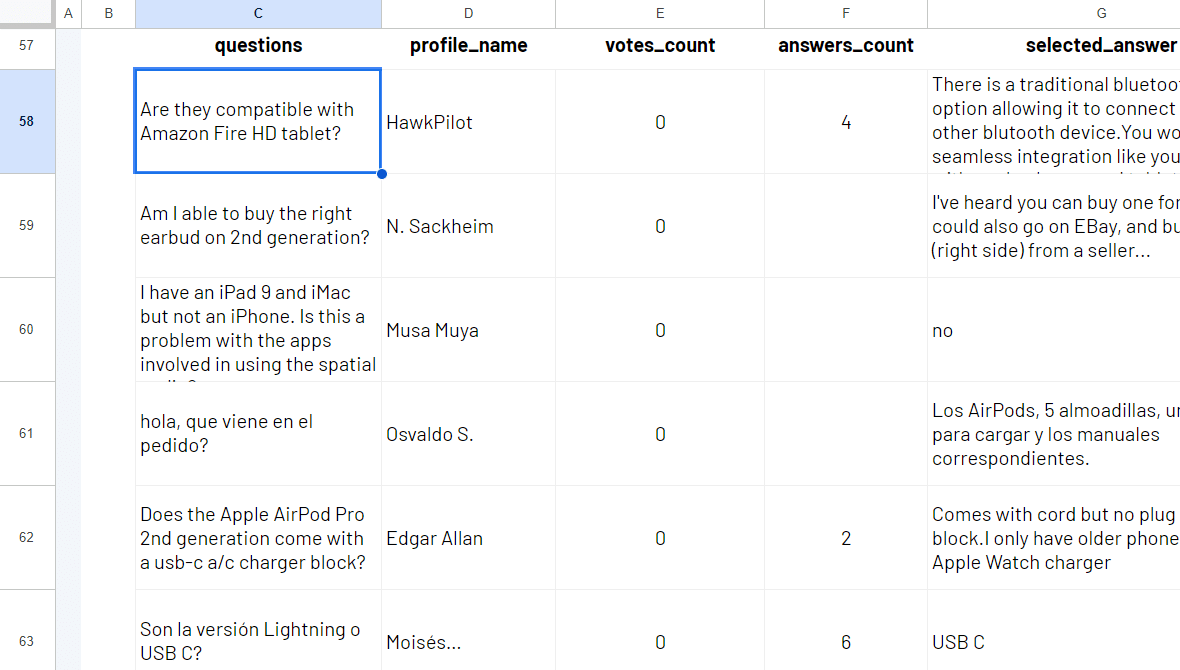Click the HawkPilot profile name cell
This screenshot has width=1180, height=670.
pos(468,122)
